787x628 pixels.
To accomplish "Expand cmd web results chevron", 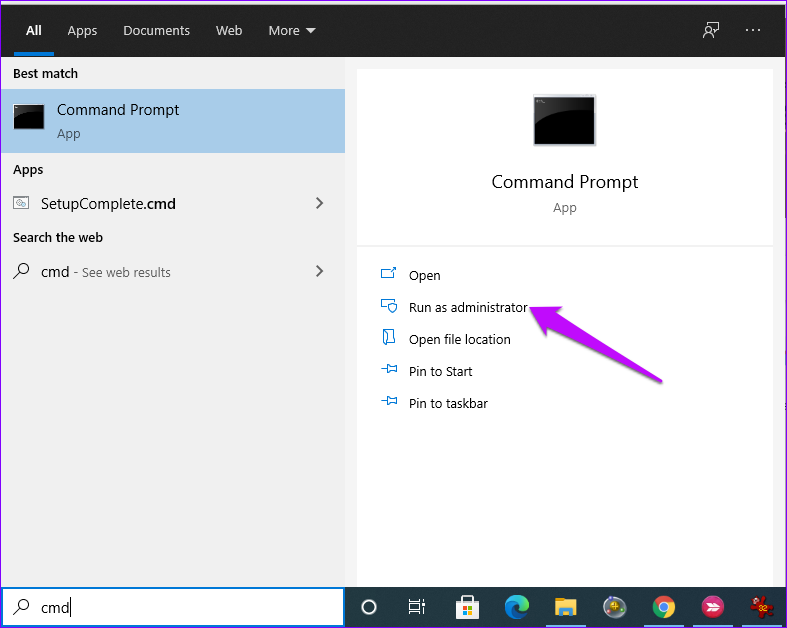I will 319,272.
